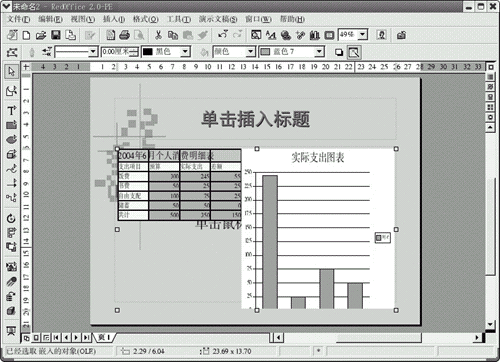The image size is (500, 362).
Task: Open the 格式 (Format) menu
Action: (x=146, y=19)
